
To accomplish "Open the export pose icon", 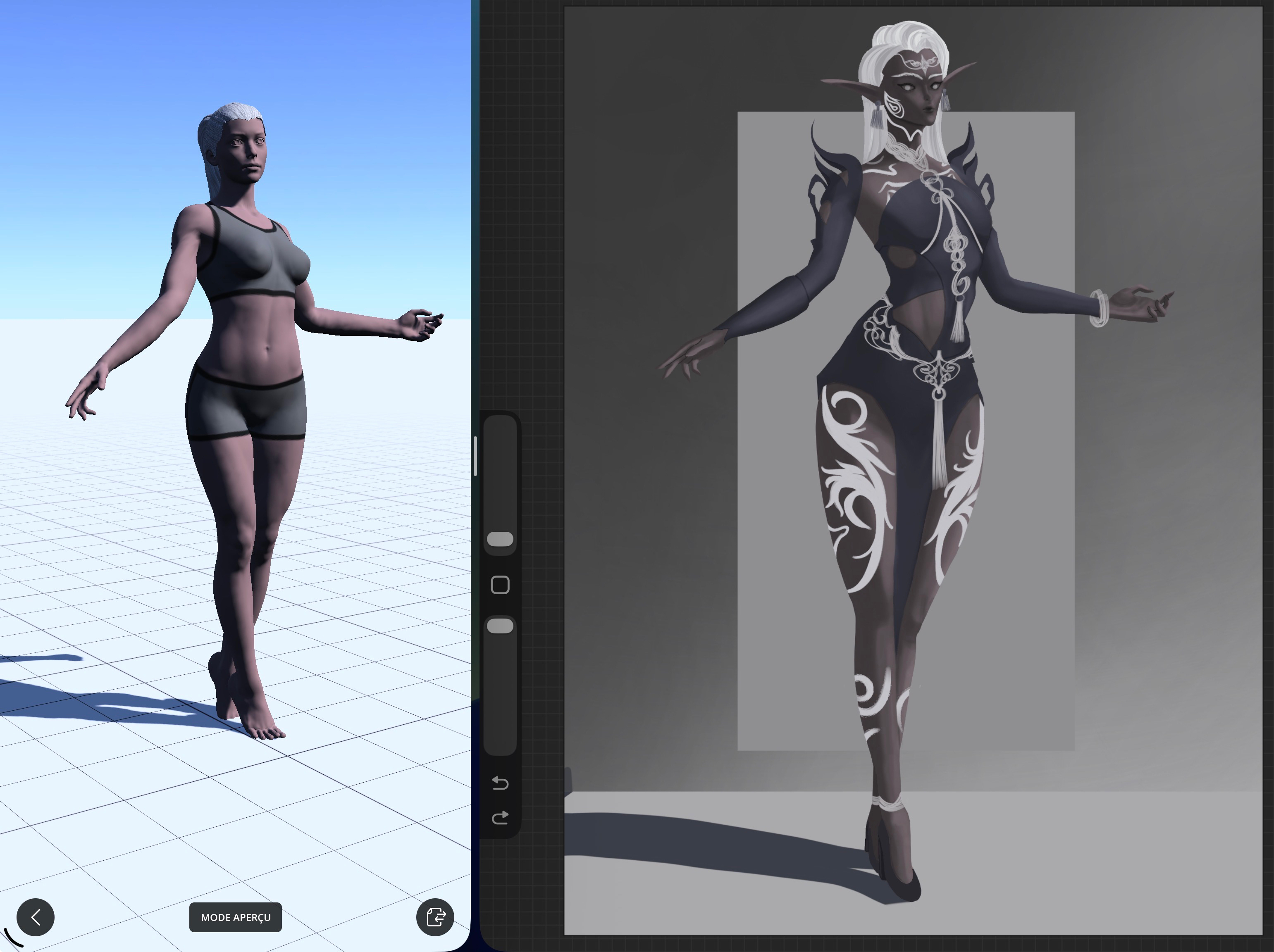I will 435,917.
